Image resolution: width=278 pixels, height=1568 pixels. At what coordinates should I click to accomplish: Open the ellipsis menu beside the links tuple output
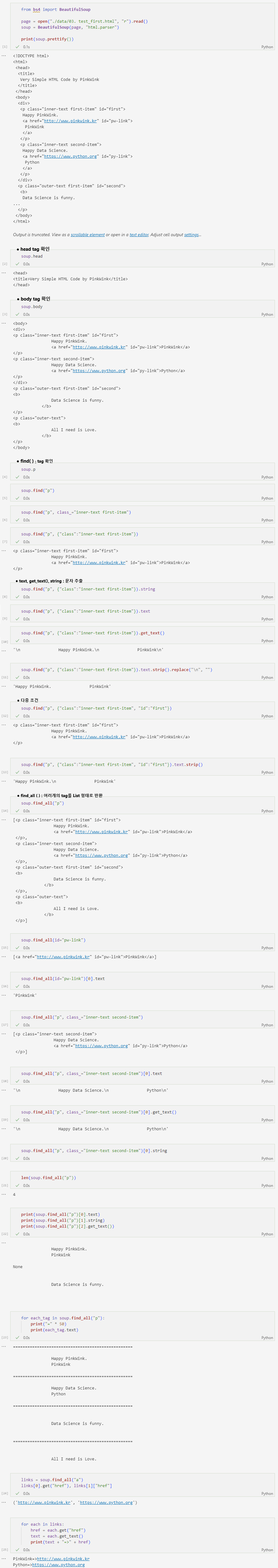[4, 1502]
